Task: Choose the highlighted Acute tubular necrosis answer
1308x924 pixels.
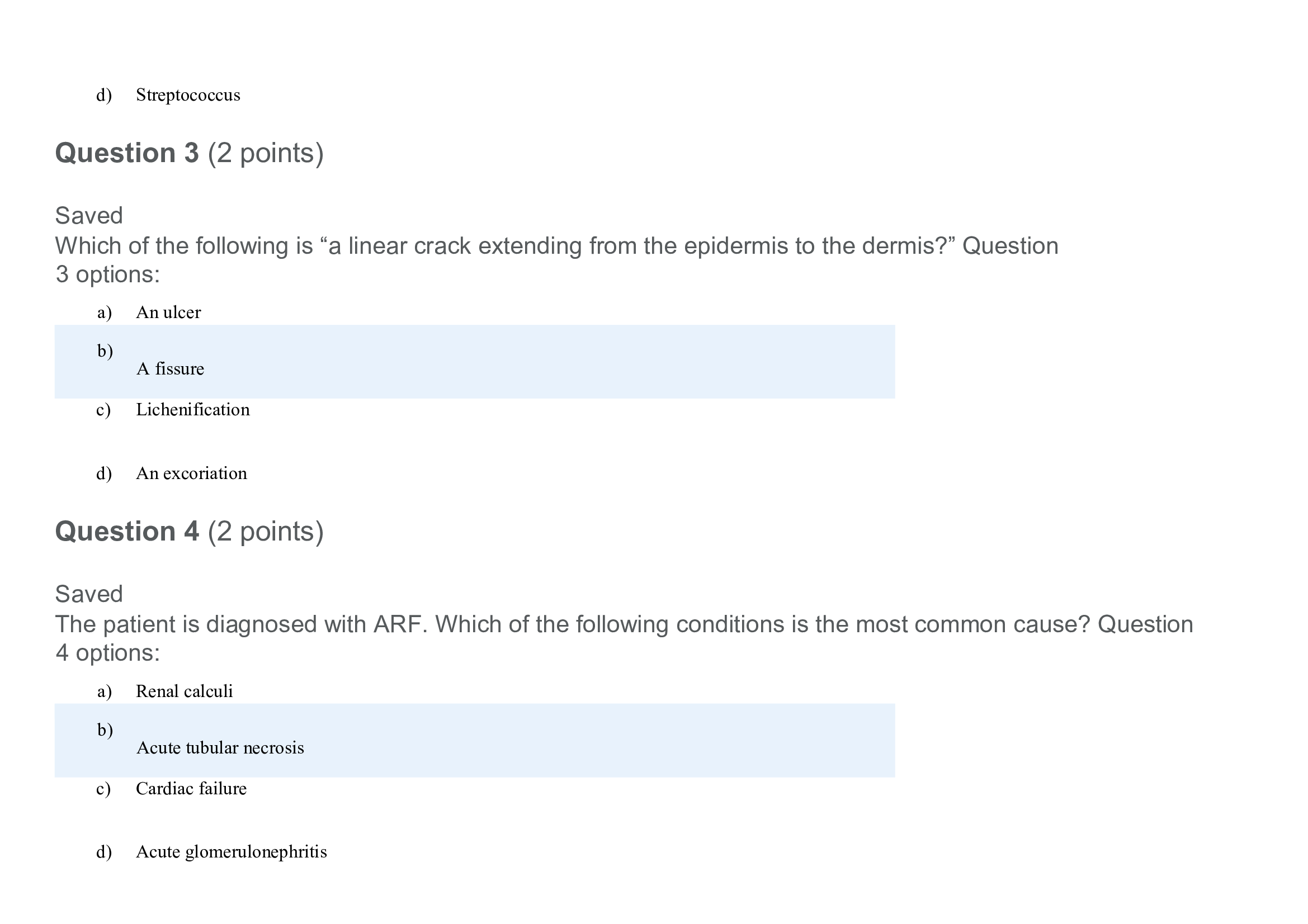Action: click(x=220, y=747)
